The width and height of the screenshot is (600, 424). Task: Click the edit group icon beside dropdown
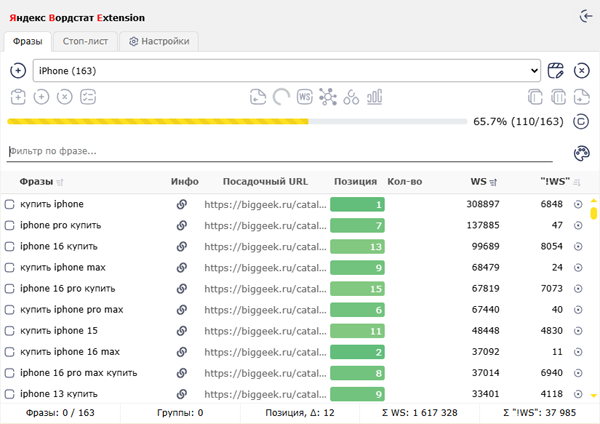pos(557,70)
